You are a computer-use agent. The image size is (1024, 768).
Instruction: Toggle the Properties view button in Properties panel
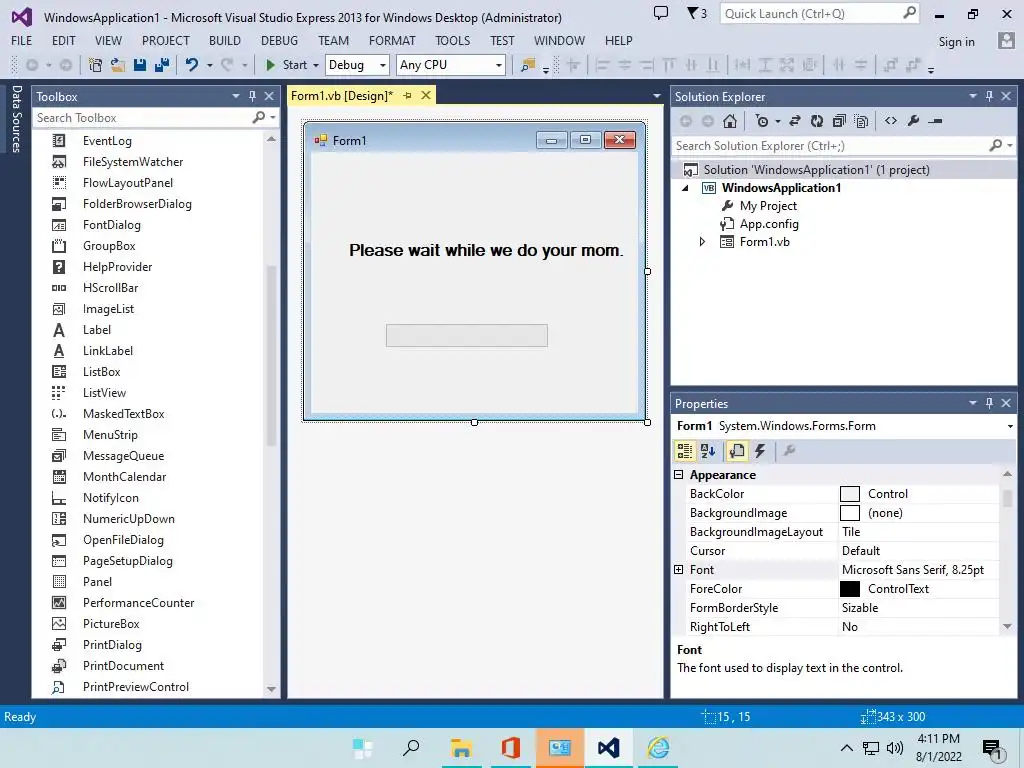pos(737,451)
